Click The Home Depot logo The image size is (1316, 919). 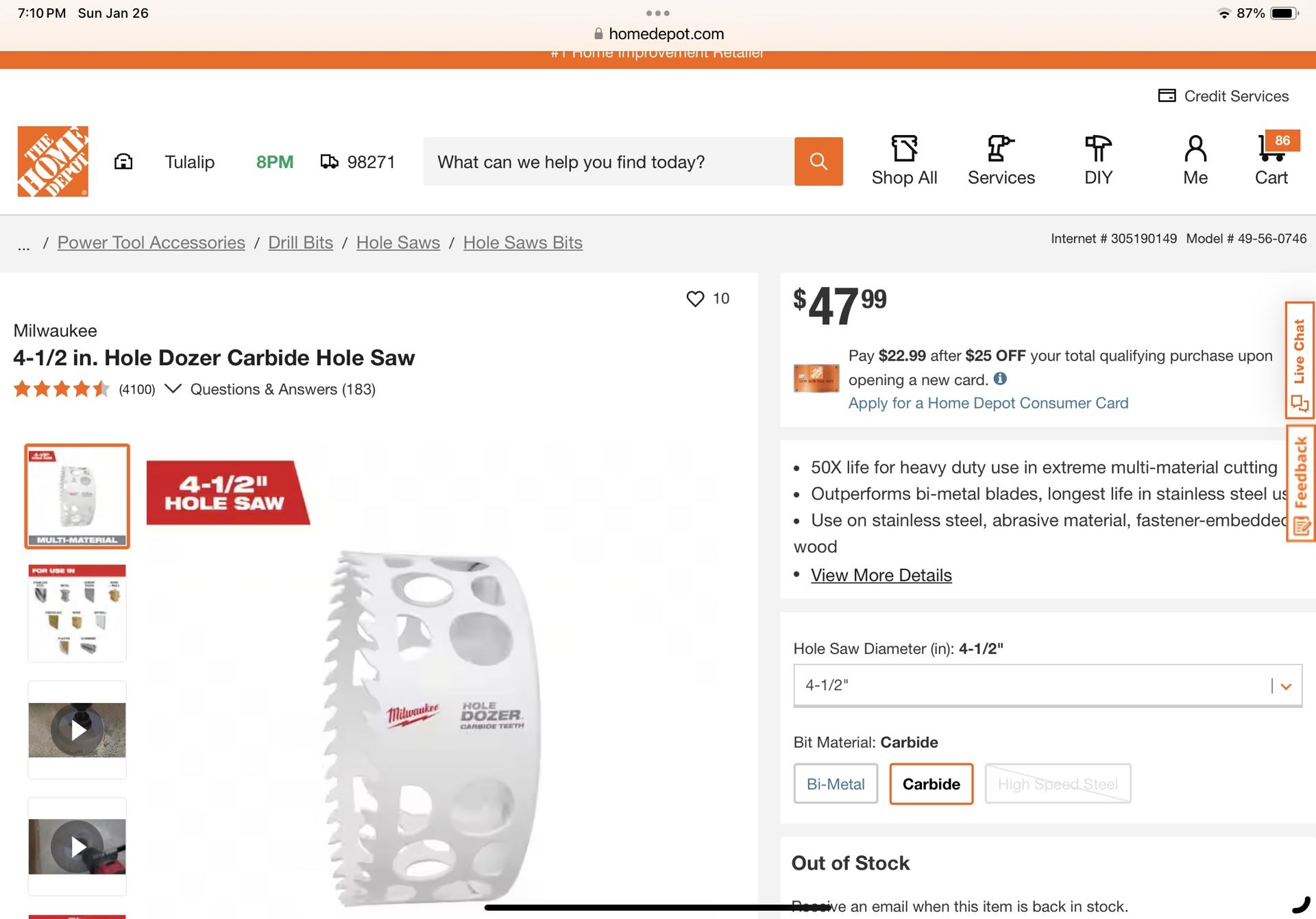click(53, 161)
